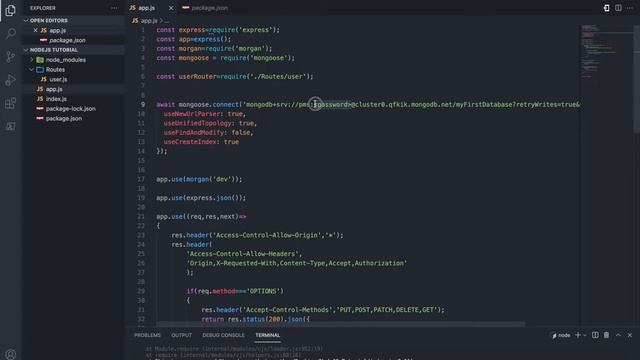The height and width of the screenshot is (360, 640).
Task: Select app.js in the file tree
Action: pos(54,89)
